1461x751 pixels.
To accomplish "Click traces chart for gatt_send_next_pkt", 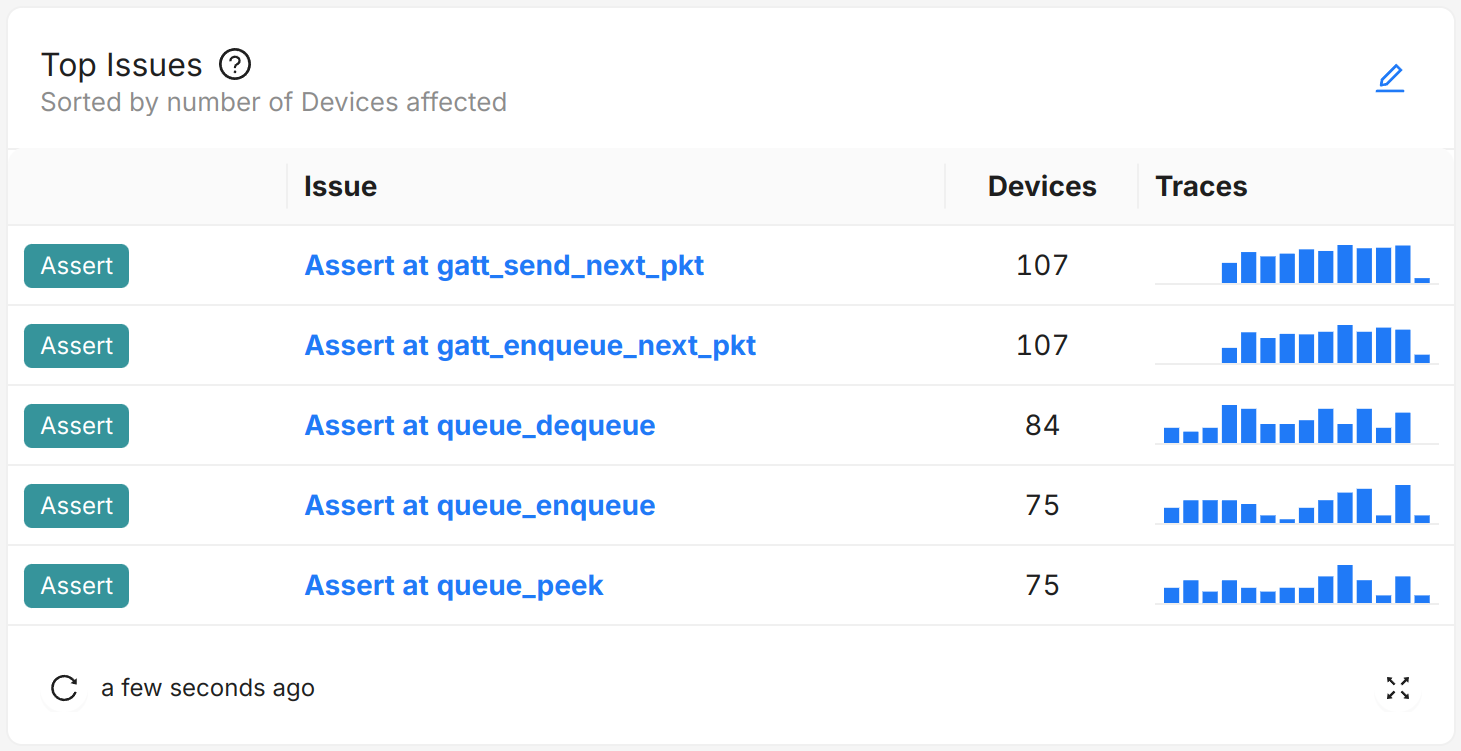I will coord(1296,266).
